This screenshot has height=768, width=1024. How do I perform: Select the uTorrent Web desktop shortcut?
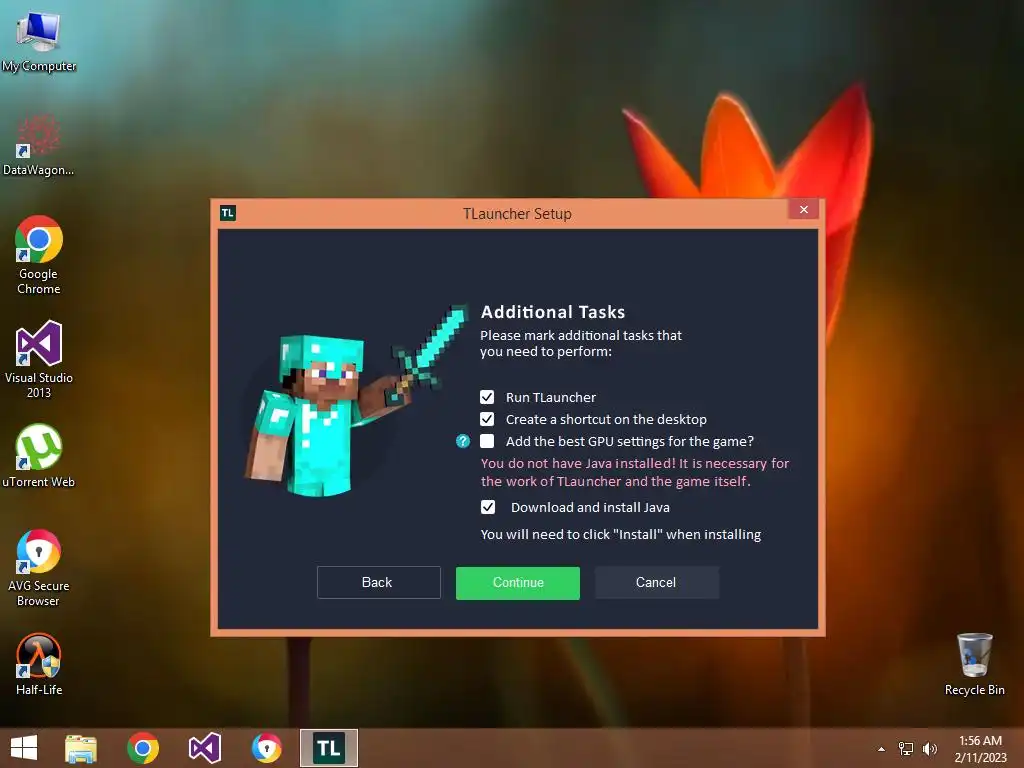tap(39, 456)
